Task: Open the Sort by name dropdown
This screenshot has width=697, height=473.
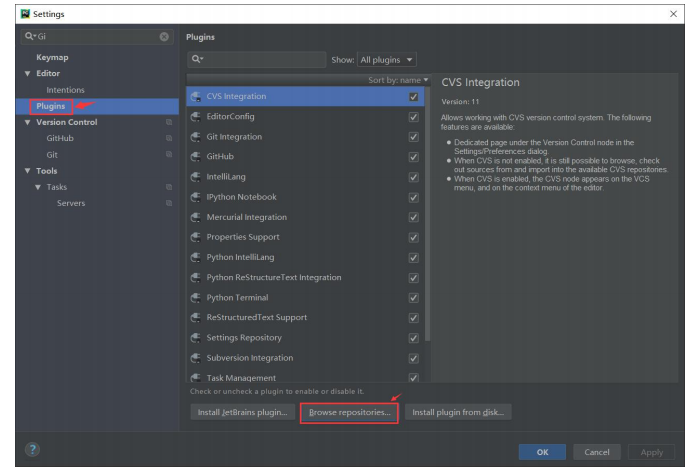Action: 398,80
